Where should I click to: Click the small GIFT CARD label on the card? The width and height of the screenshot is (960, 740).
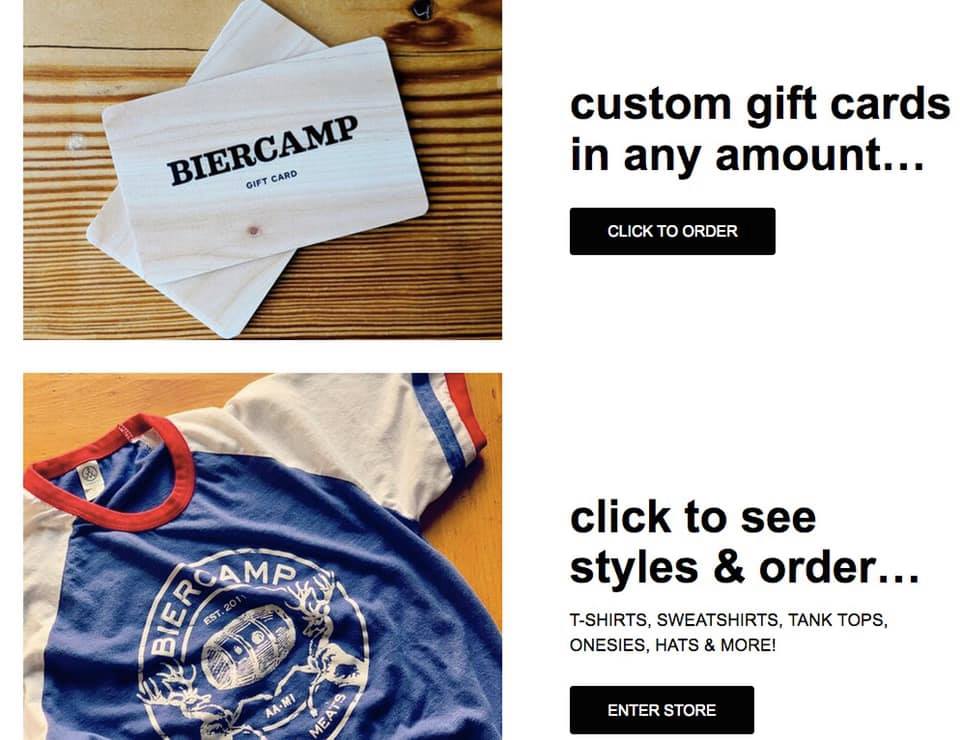(x=271, y=179)
